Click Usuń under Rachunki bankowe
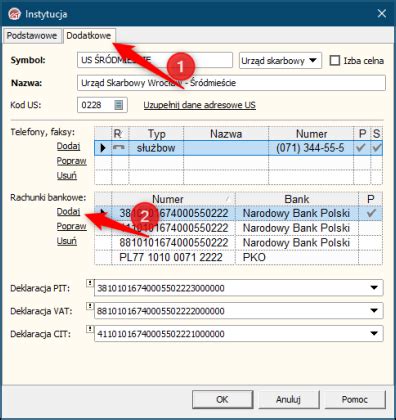396x420 pixels. (67, 241)
